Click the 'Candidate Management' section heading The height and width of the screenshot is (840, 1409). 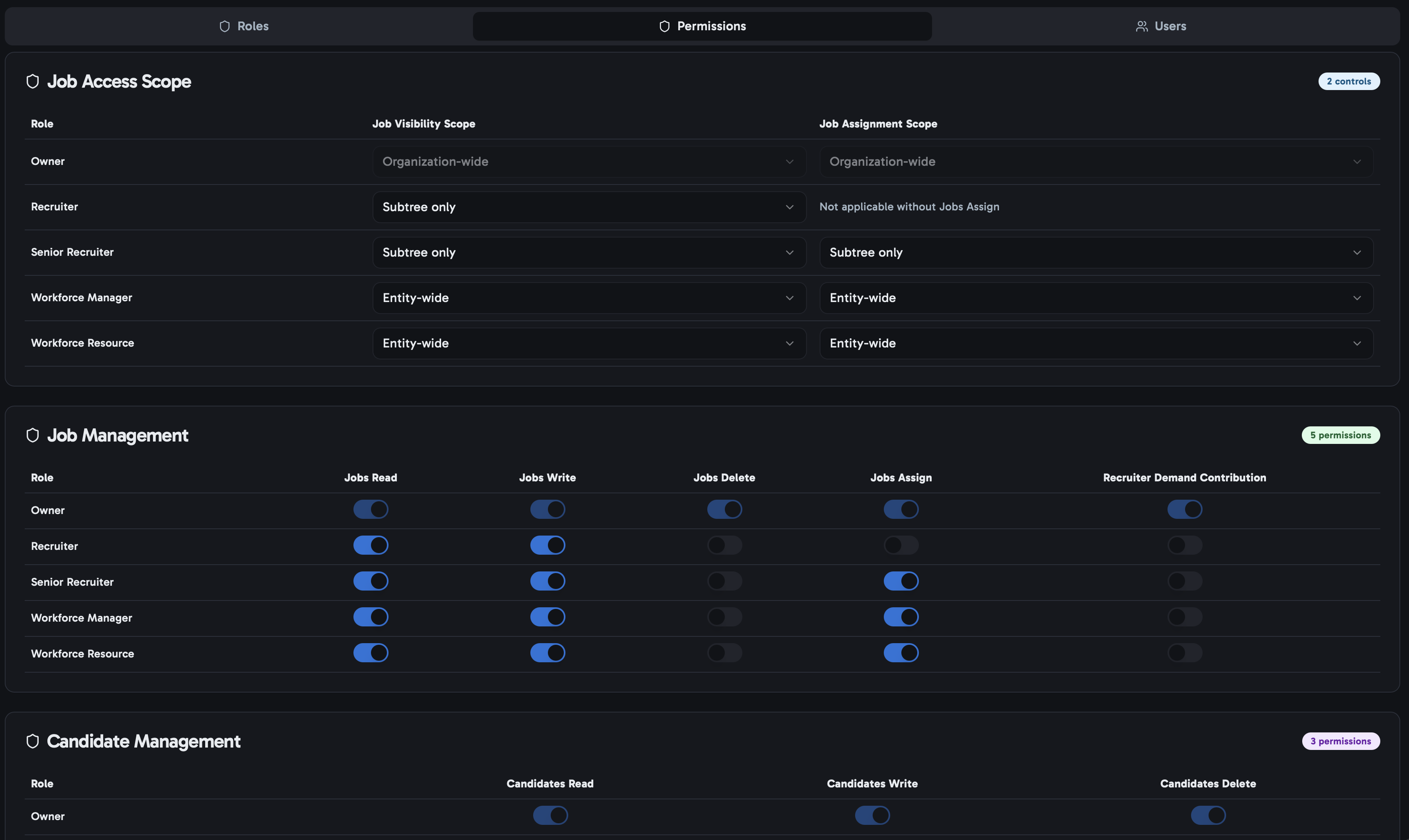[x=144, y=742]
